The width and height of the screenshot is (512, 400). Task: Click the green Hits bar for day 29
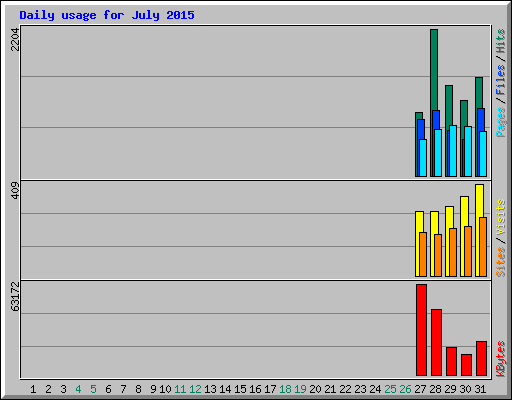[449, 106]
